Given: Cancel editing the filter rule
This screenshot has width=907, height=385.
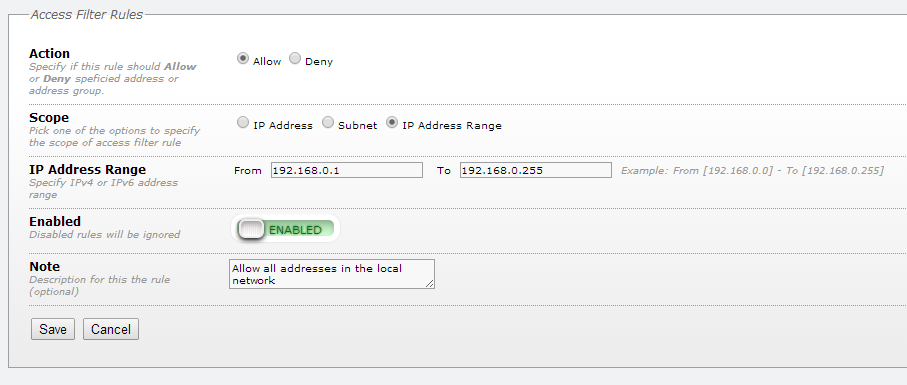Looking at the screenshot, I should (110, 329).
